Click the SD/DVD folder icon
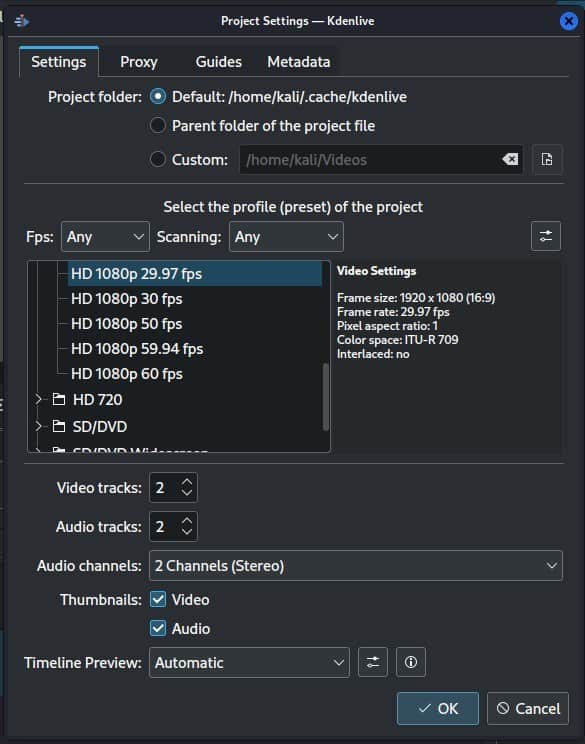Image resolution: width=585 pixels, height=744 pixels. [x=59, y=426]
